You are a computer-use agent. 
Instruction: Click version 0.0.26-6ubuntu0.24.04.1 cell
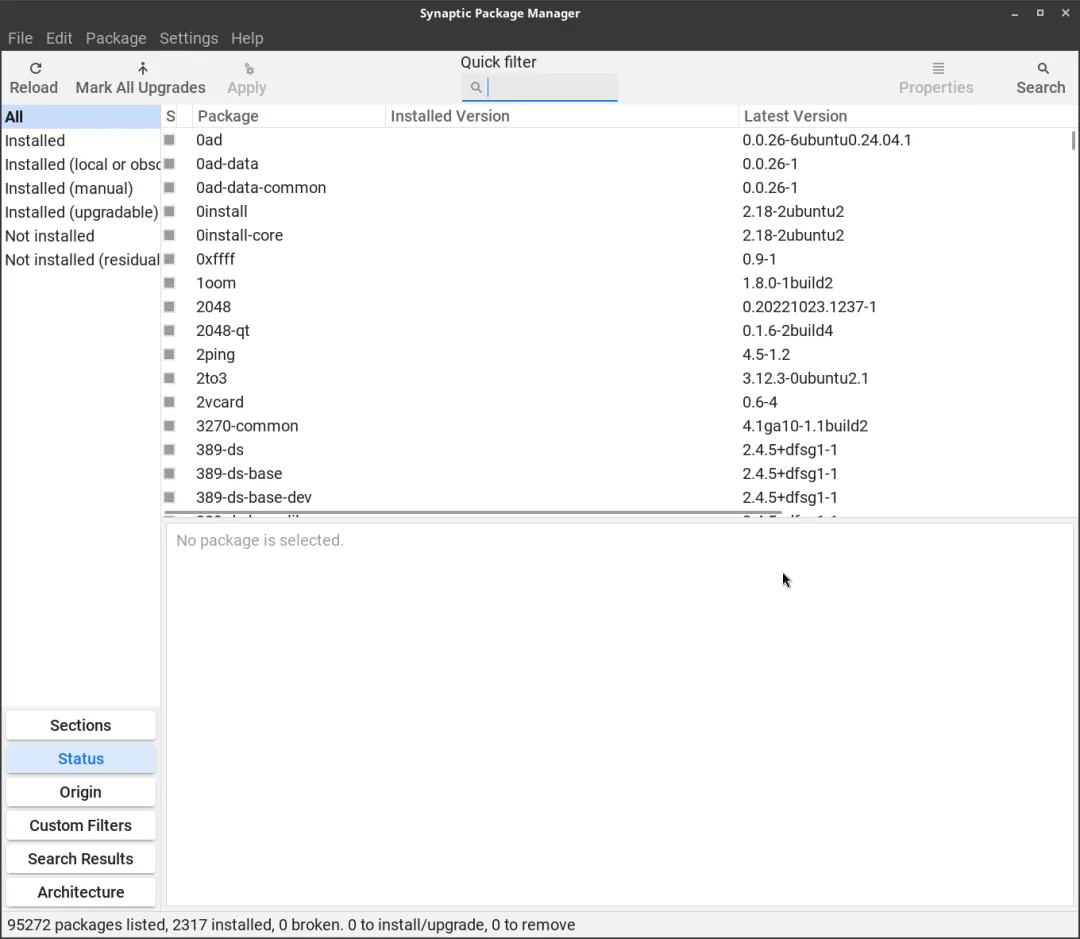click(x=827, y=140)
